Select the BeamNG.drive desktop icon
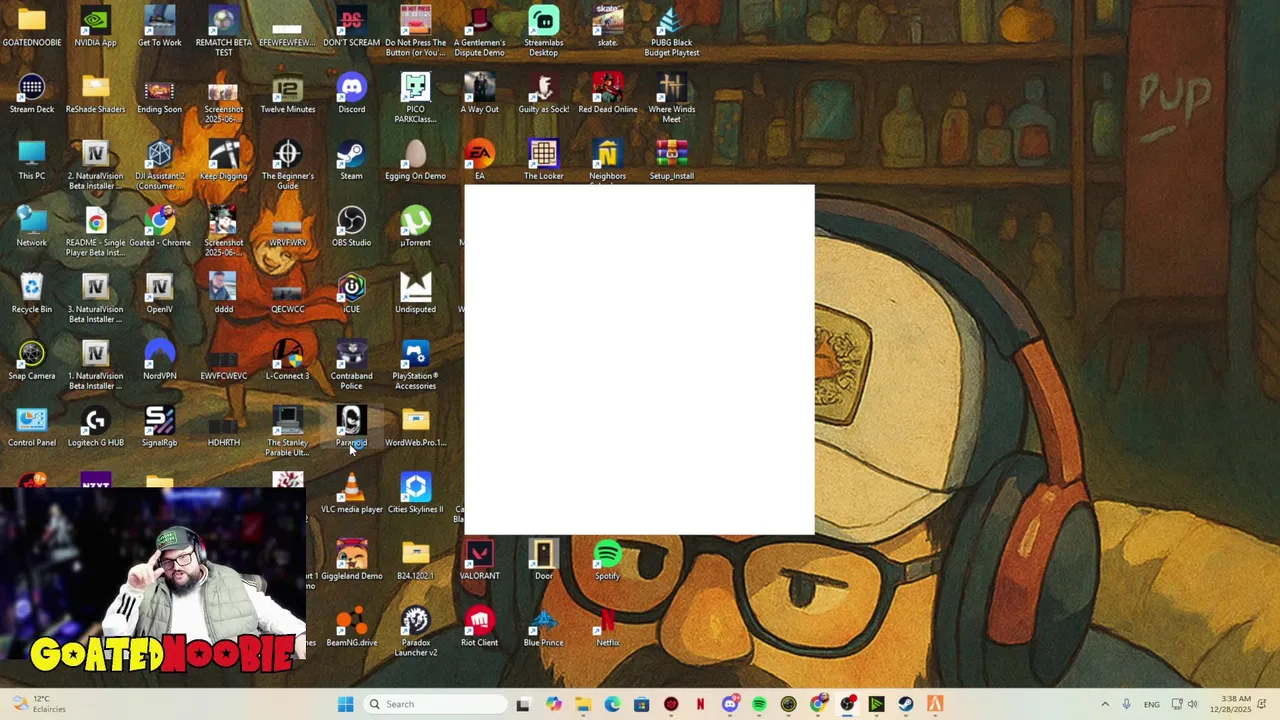Viewport: 1280px width, 720px height. pyautogui.click(x=351, y=627)
